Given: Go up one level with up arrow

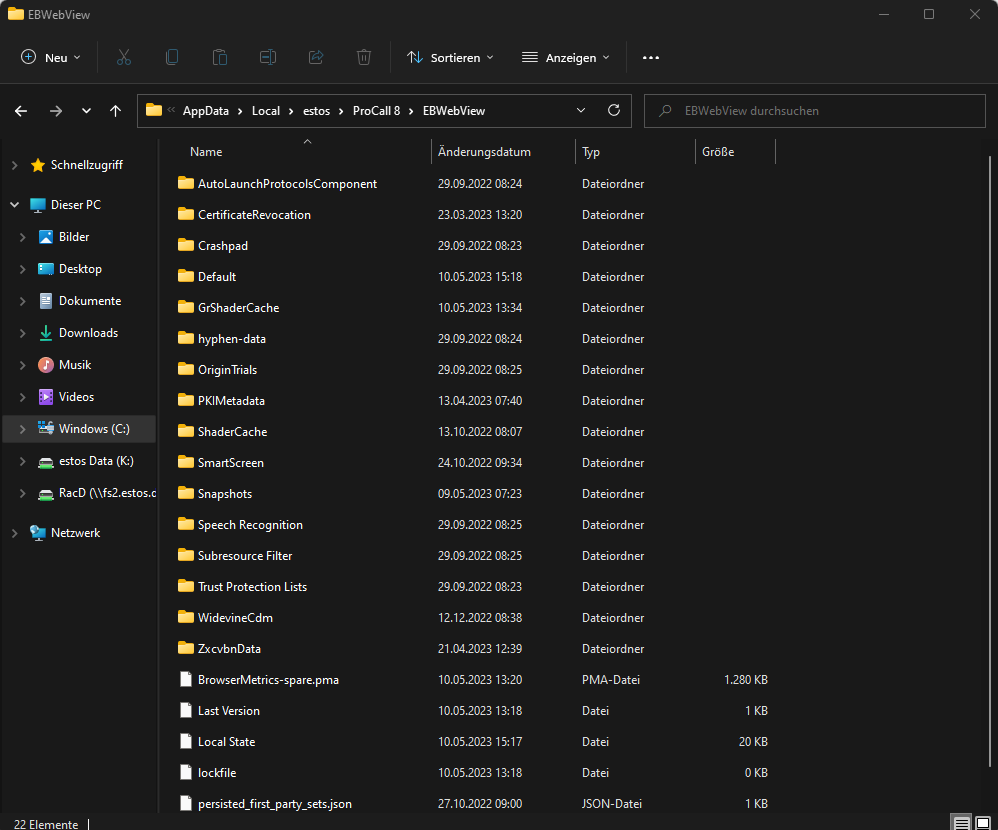Looking at the screenshot, I should pyautogui.click(x=116, y=111).
